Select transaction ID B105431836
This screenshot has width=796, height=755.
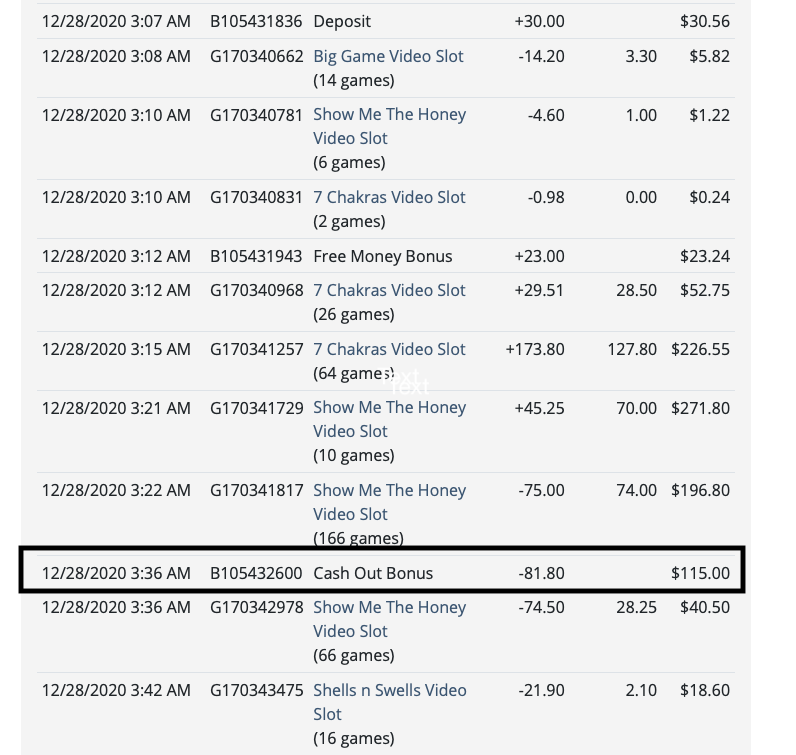click(x=256, y=21)
